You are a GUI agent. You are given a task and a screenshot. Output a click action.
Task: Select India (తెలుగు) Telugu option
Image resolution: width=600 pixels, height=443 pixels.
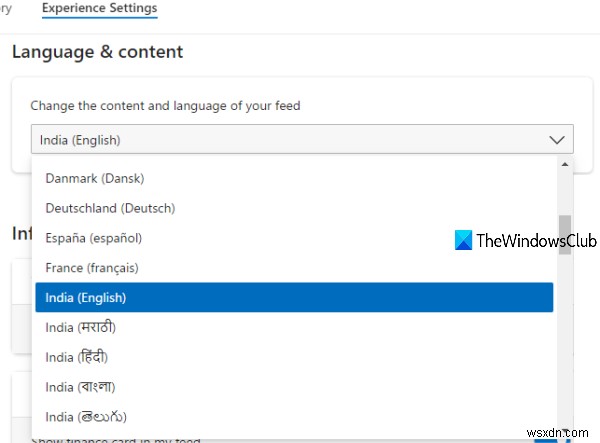[86, 416]
